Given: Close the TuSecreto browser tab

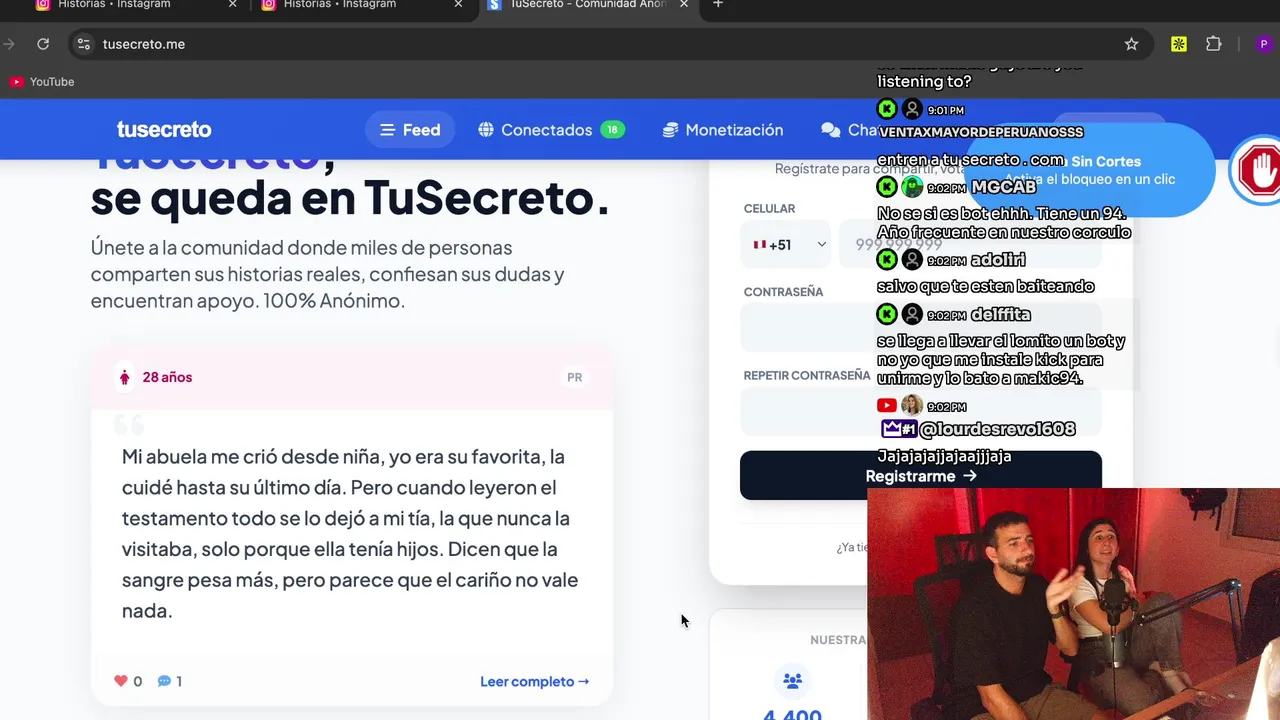Looking at the screenshot, I should pos(684,5).
